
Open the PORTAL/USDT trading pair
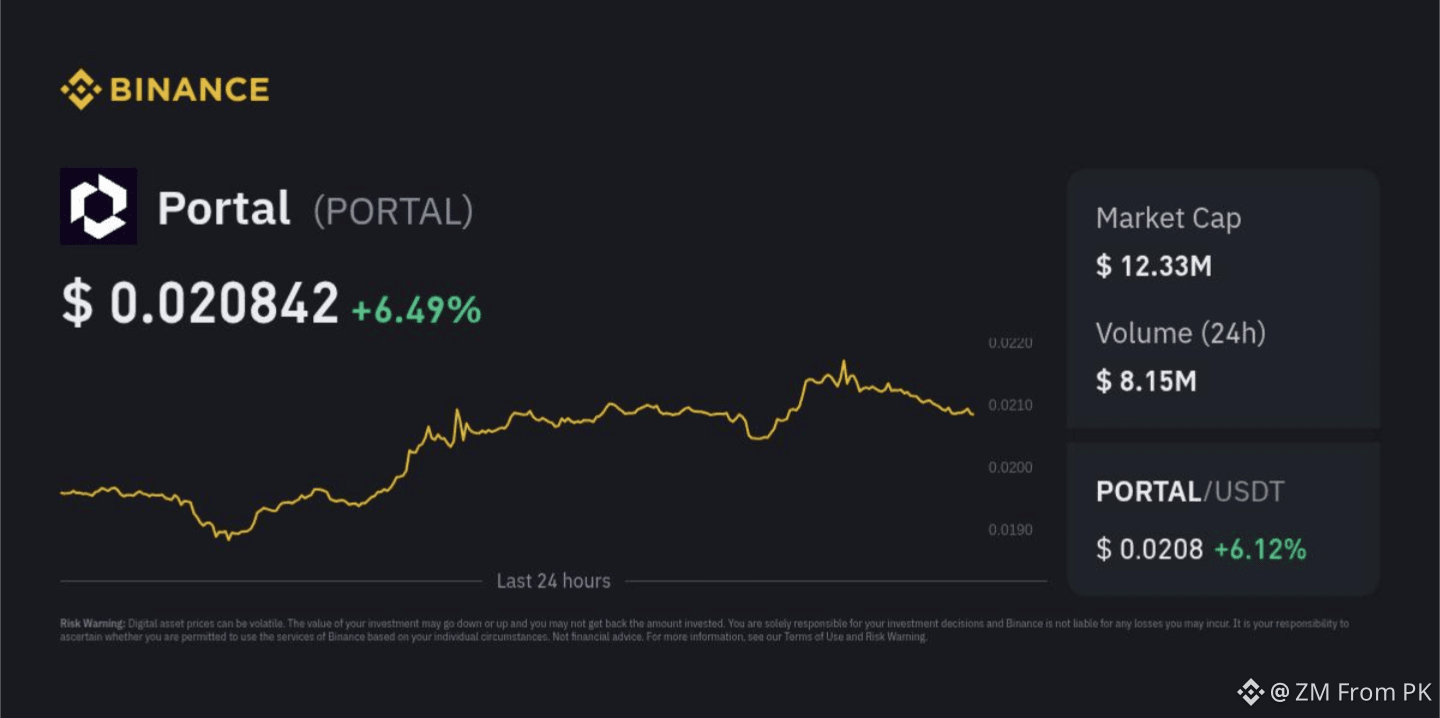pyautogui.click(x=1190, y=491)
